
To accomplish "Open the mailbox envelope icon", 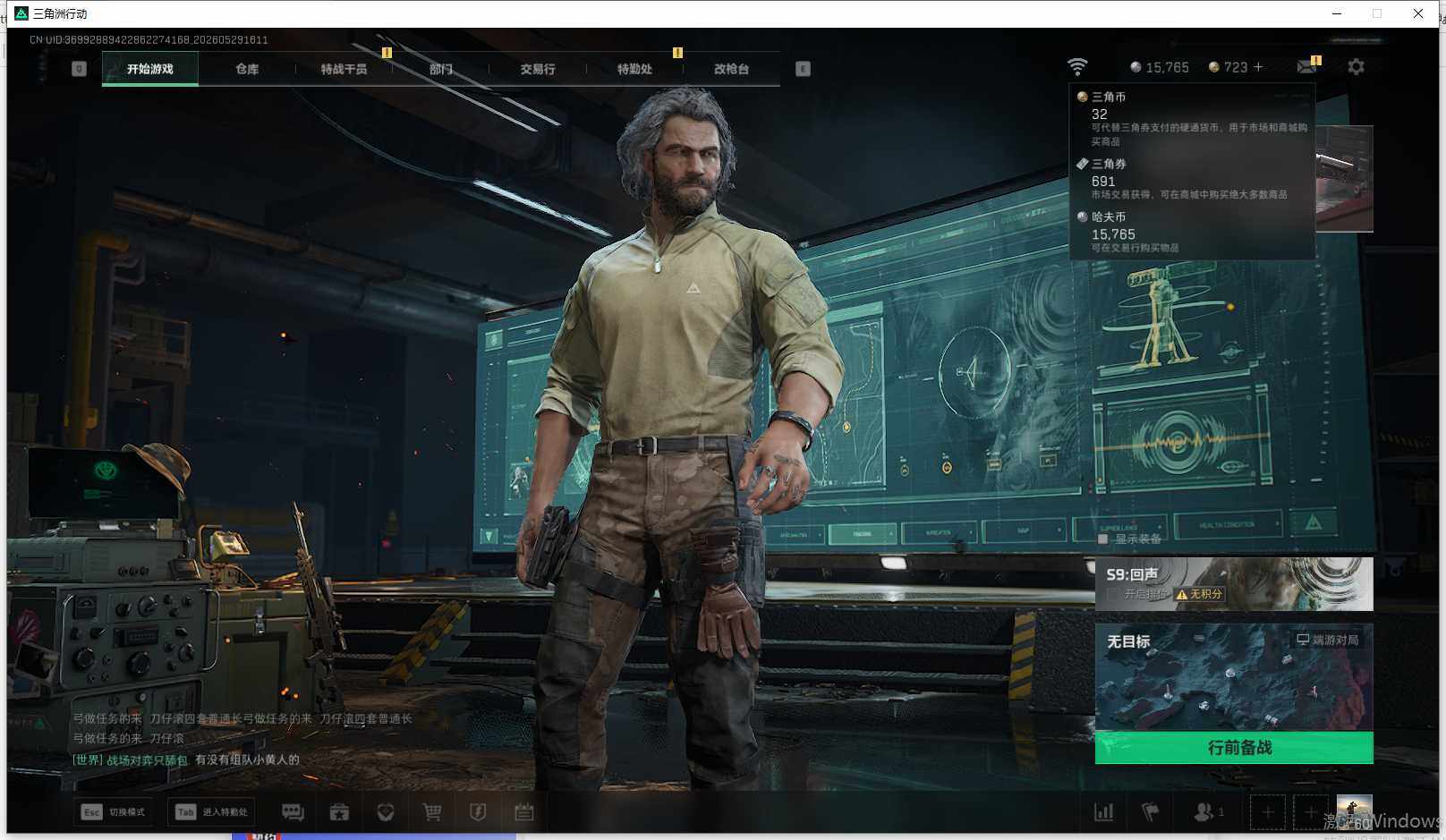I will (x=1307, y=66).
